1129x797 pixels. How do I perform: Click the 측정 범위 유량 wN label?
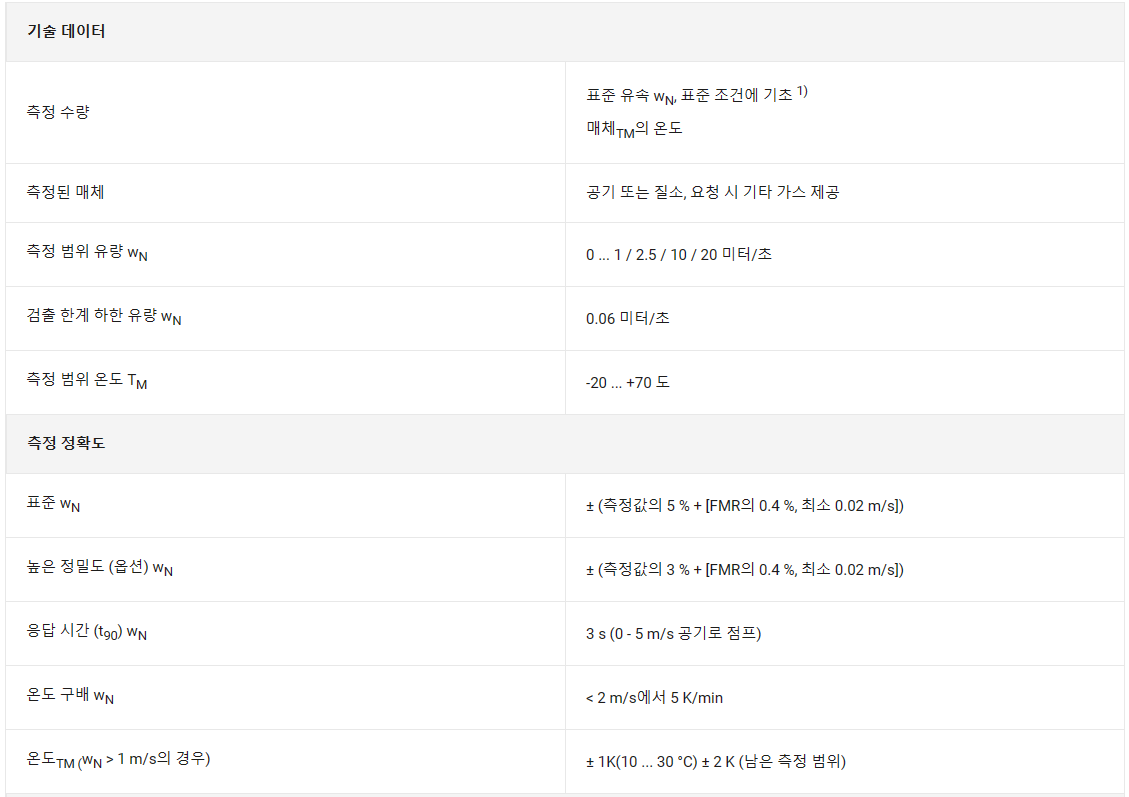(x=88, y=254)
